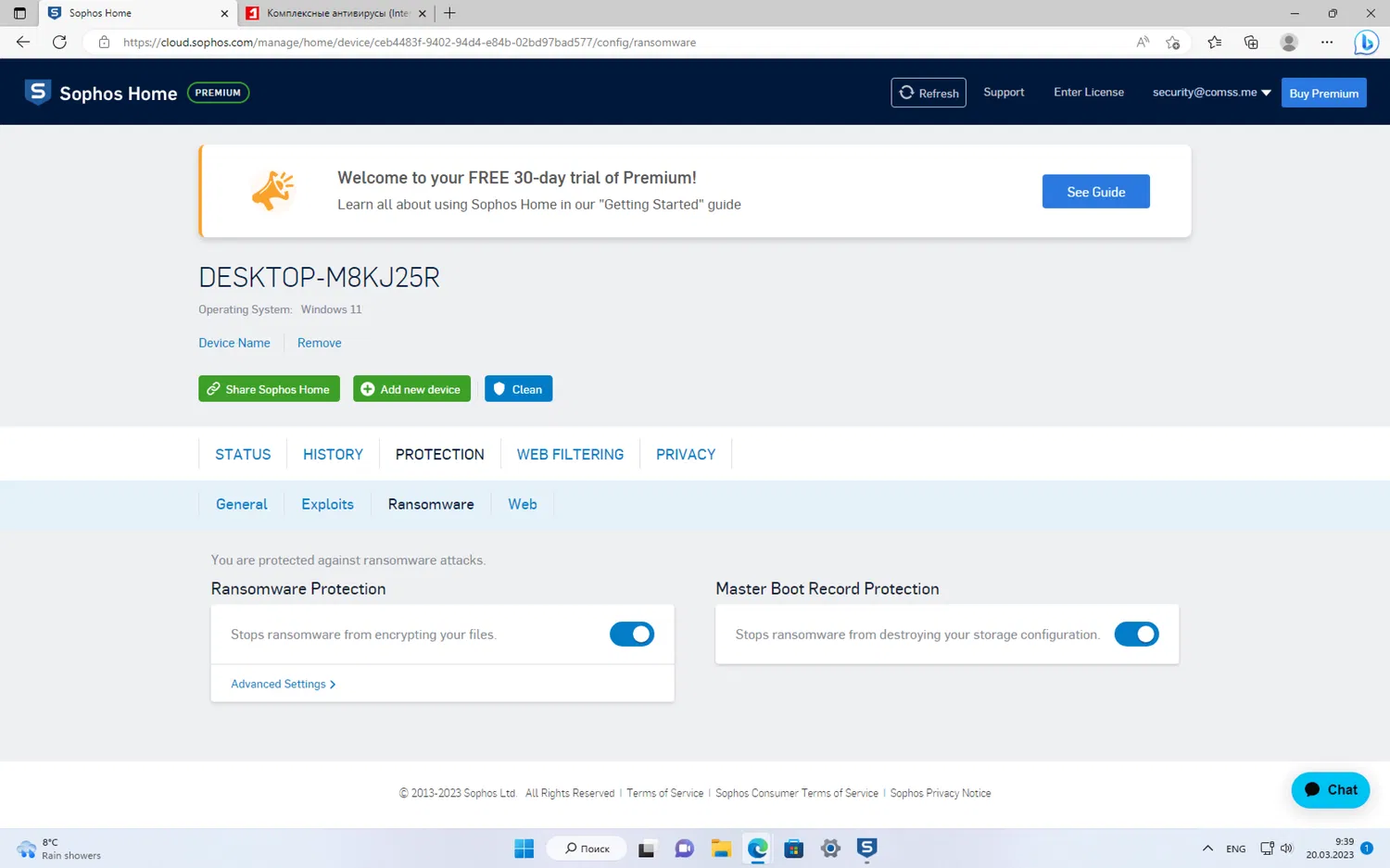The width and height of the screenshot is (1390, 868).
Task: Open the browser profile avatar
Action: tap(1289, 42)
